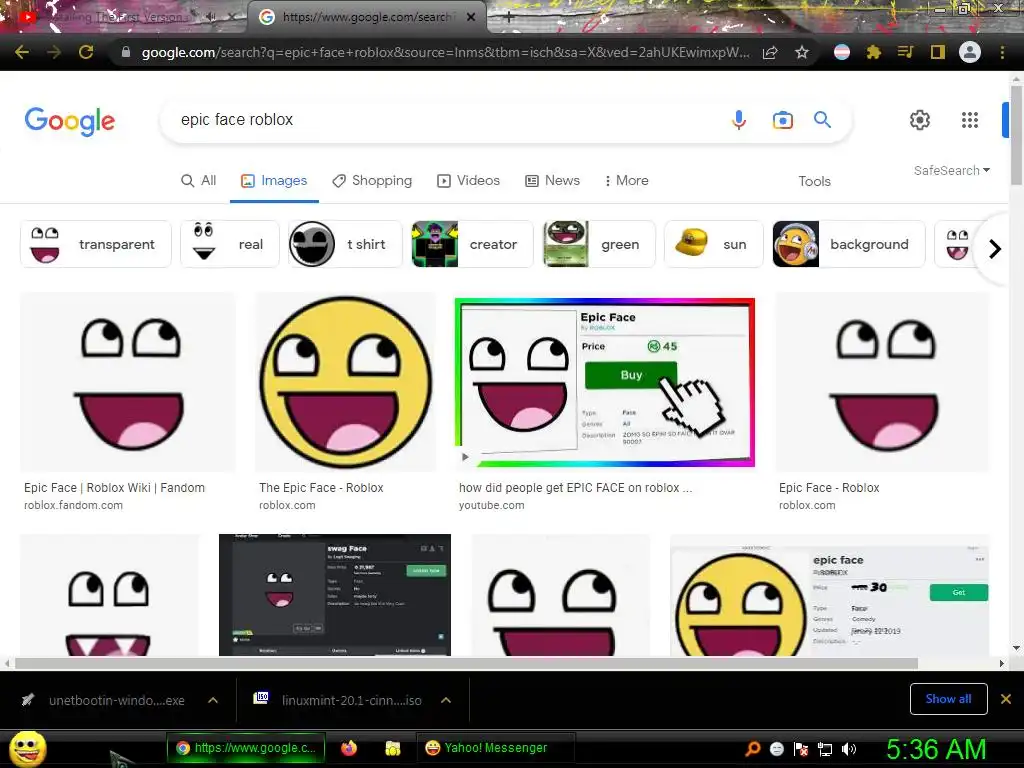Bookmark this page with the star icon
1024x768 pixels.
click(x=802, y=52)
